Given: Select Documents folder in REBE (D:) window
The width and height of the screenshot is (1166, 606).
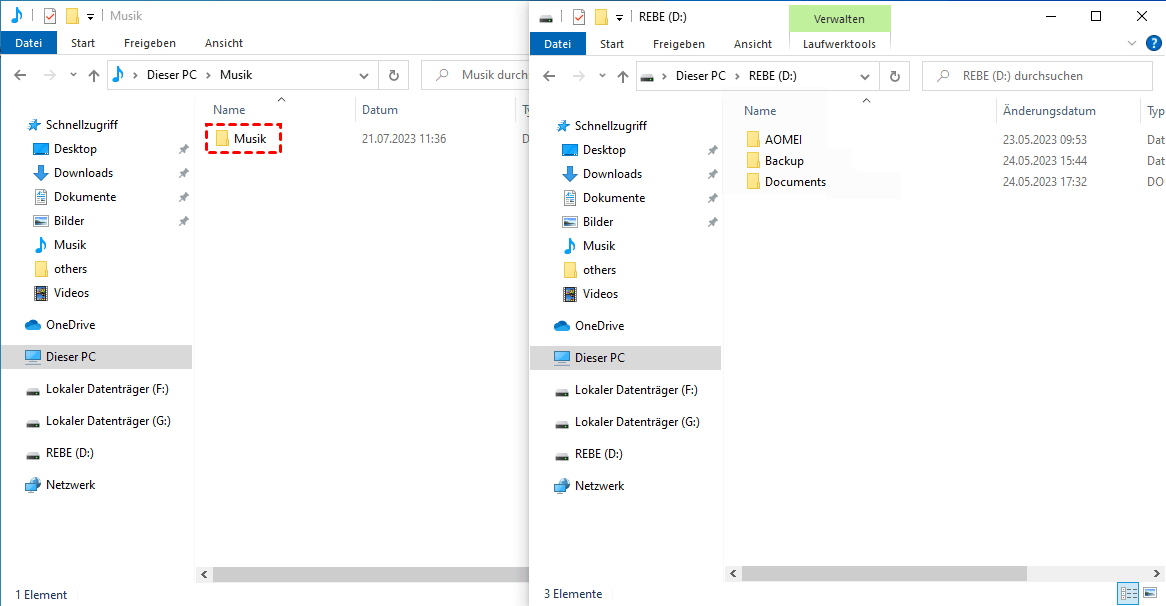Looking at the screenshot, I should [x=795, y=181].
